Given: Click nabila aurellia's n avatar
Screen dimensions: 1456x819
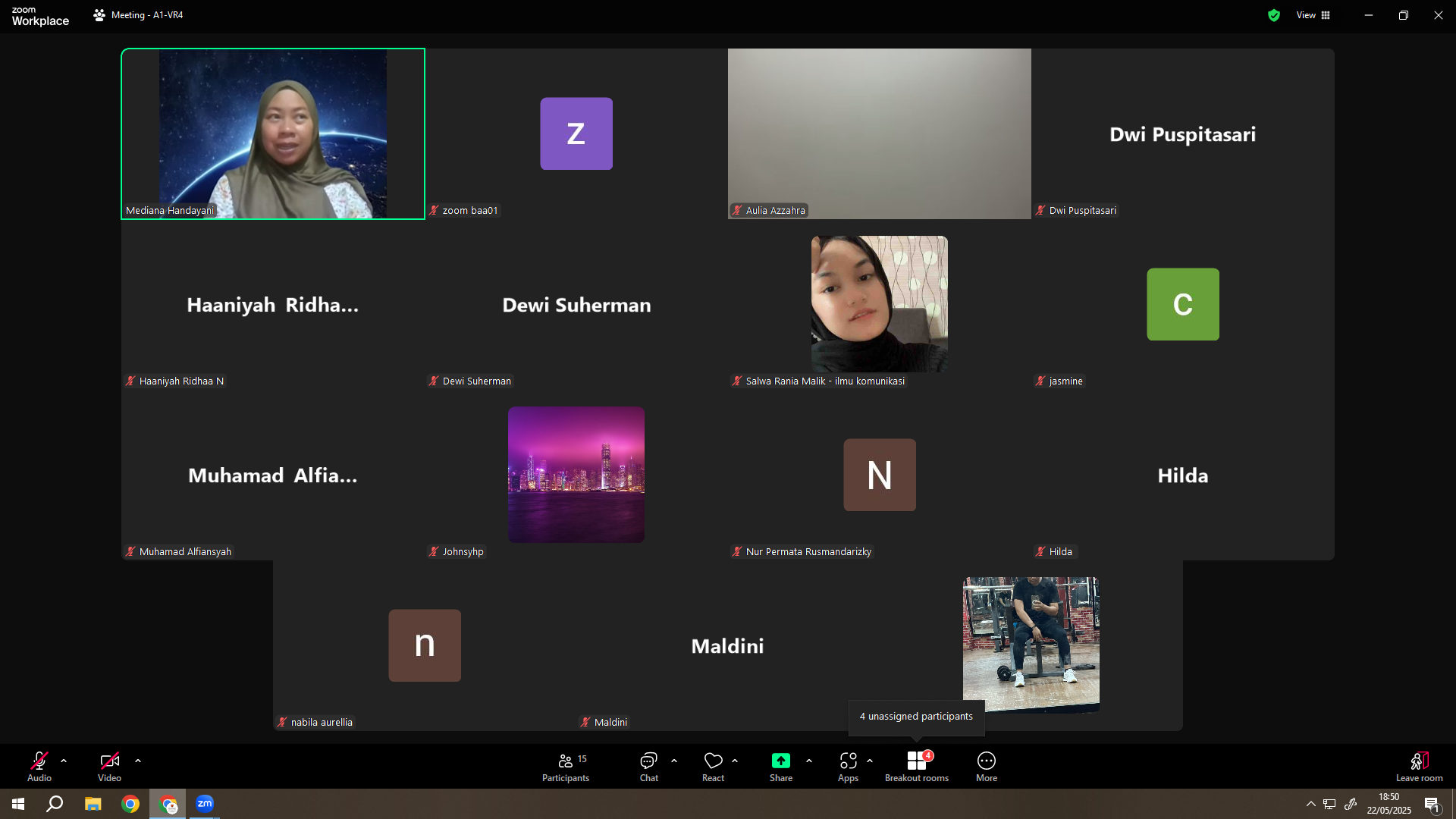Looking at the screenshot, I should coord(425,645).
